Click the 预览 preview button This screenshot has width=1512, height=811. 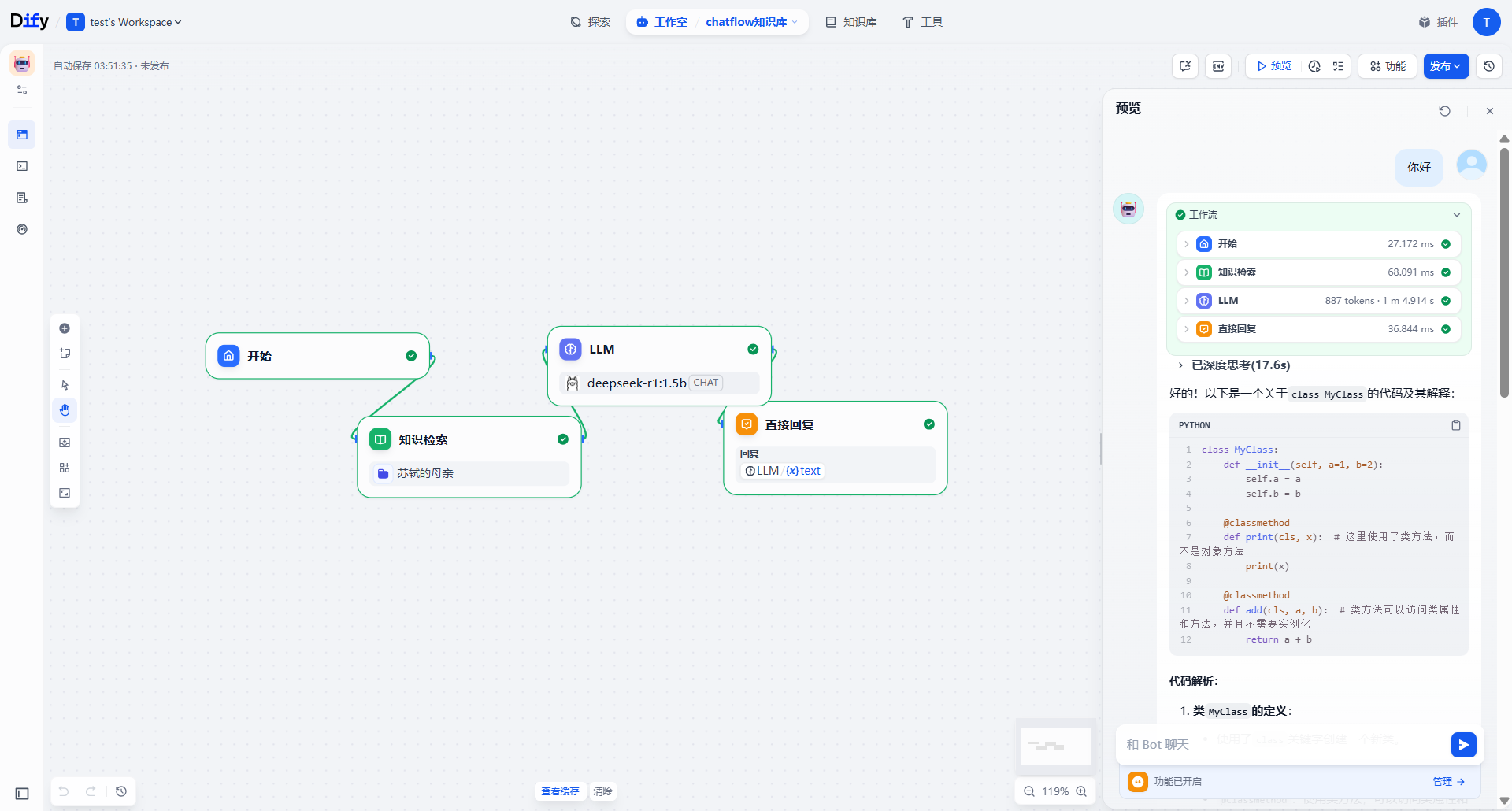tap(1274, 66)
